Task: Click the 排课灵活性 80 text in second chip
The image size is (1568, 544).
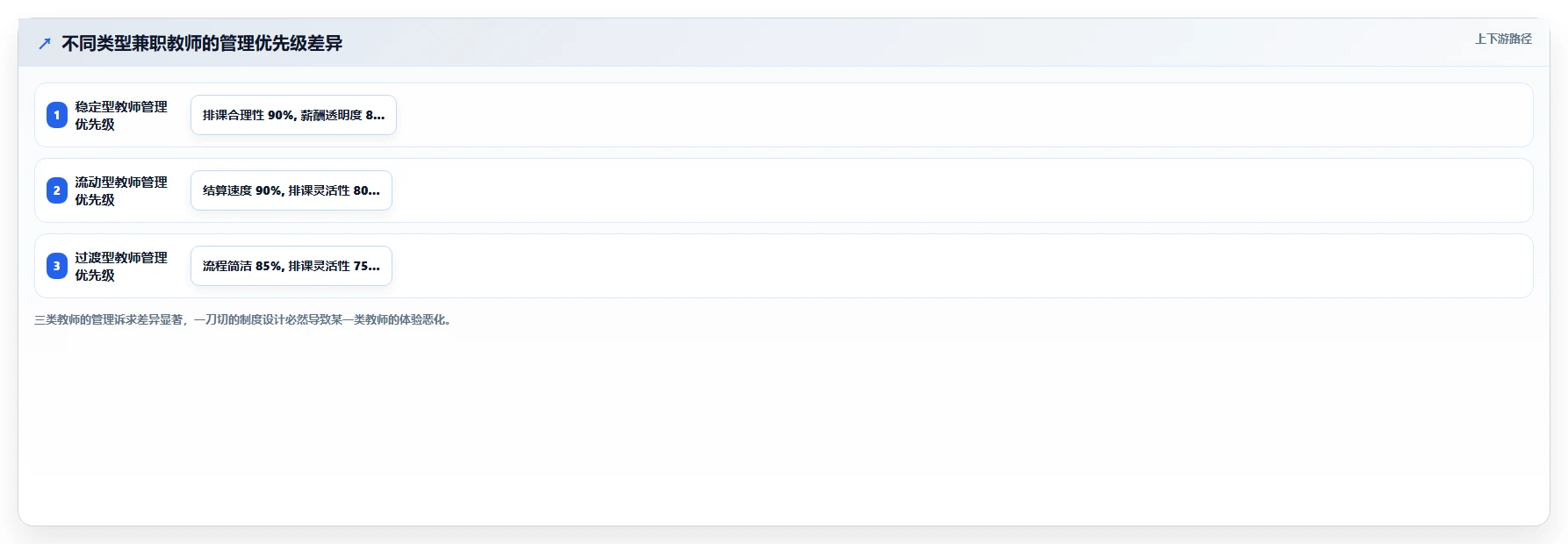Action: click(328, 190)
